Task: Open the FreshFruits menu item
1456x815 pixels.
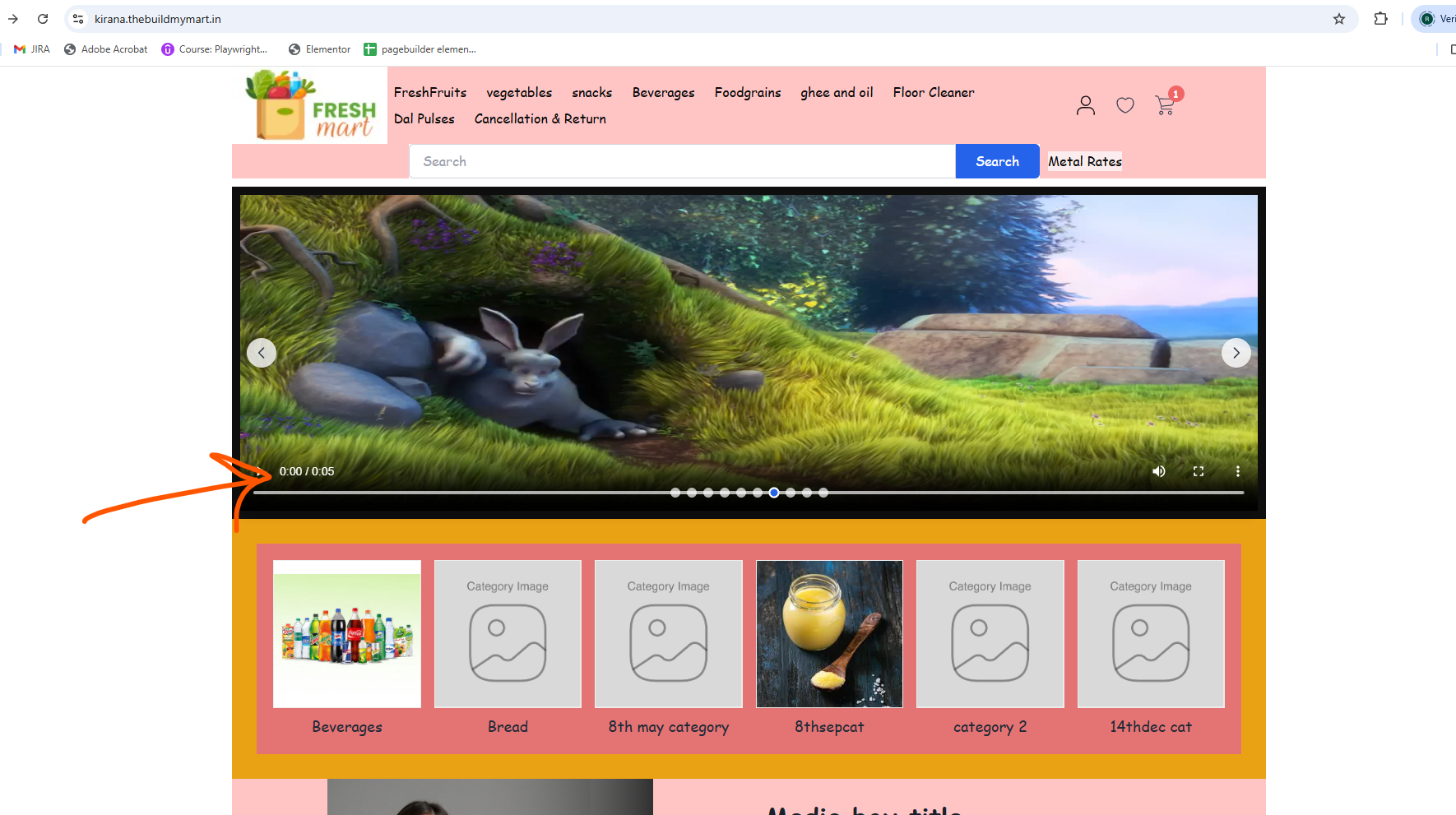Action: point(430,92)
